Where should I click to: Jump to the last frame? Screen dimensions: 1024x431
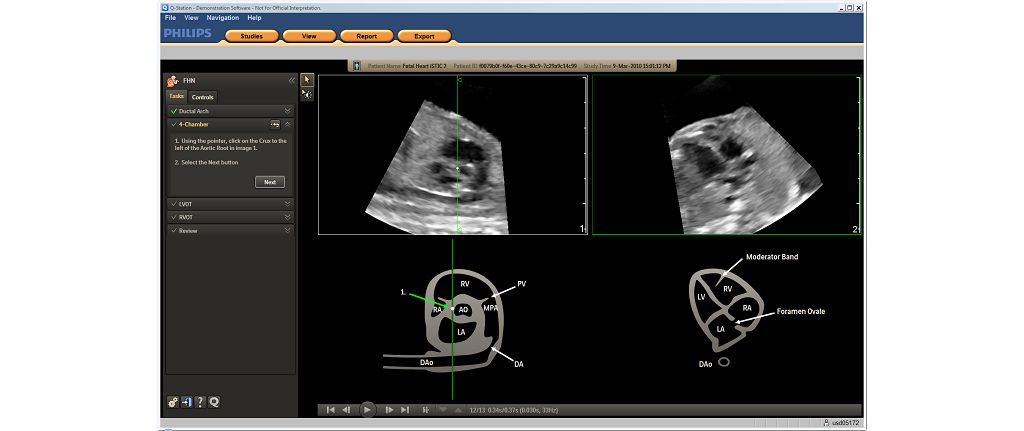[405, 410]
